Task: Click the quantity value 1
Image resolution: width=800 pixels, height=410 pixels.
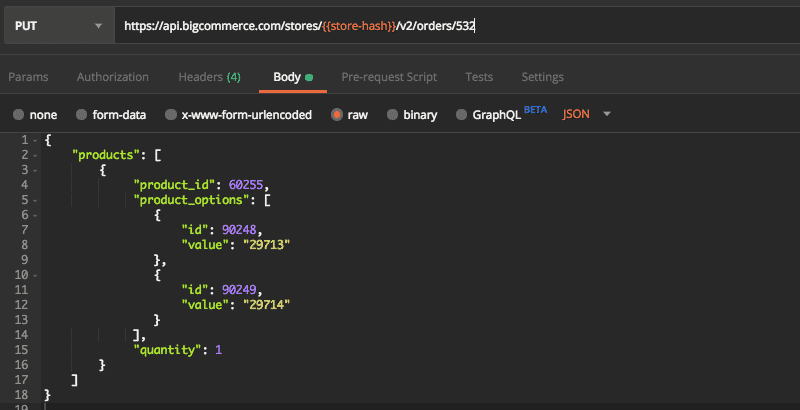Action: pos(218,350)
